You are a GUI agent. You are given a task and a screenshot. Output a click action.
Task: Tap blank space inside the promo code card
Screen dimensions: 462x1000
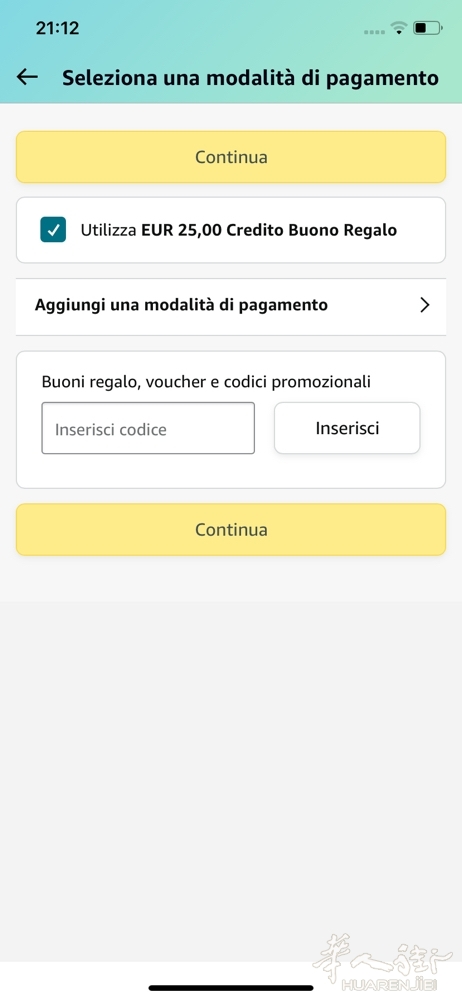(231, 472)
